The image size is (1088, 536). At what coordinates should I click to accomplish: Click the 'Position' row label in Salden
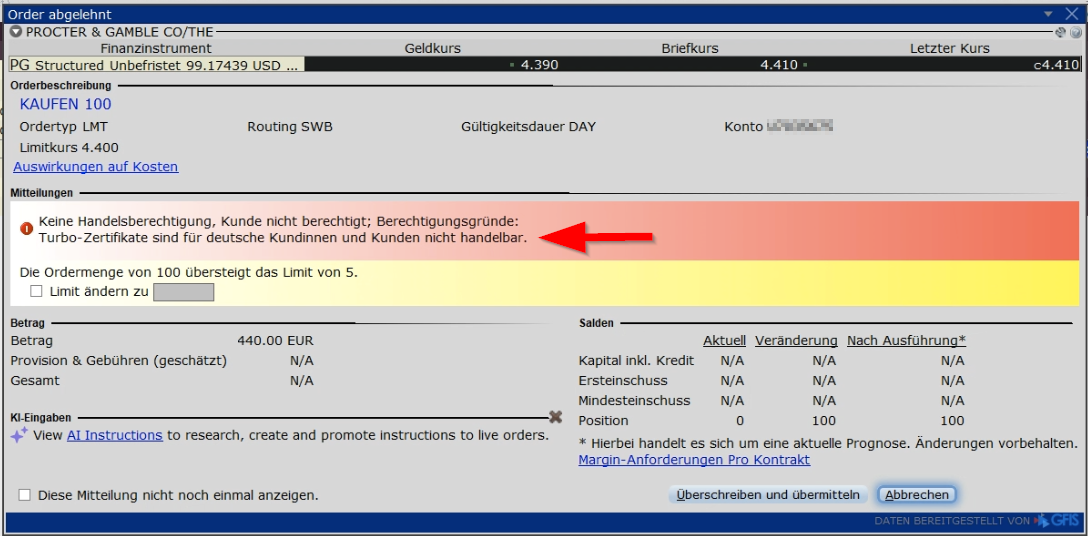604,421
